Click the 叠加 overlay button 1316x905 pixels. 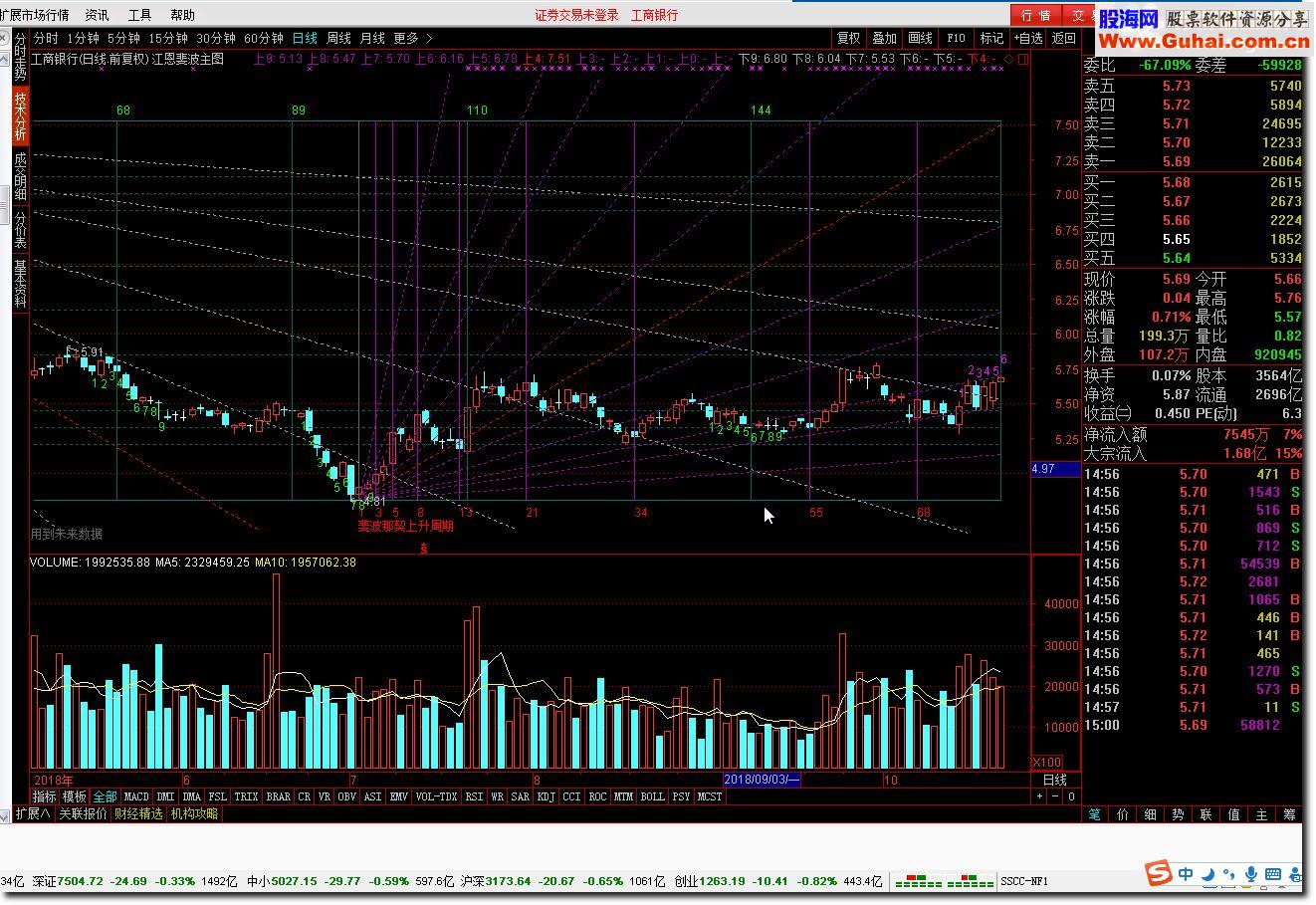(x=884, y=38)
